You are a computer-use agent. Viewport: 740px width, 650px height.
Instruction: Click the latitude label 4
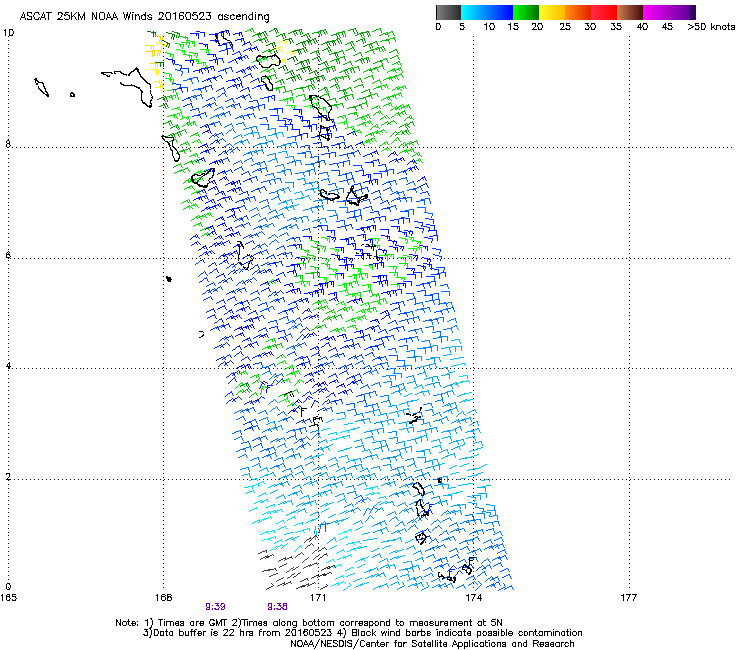pos(8,366)
